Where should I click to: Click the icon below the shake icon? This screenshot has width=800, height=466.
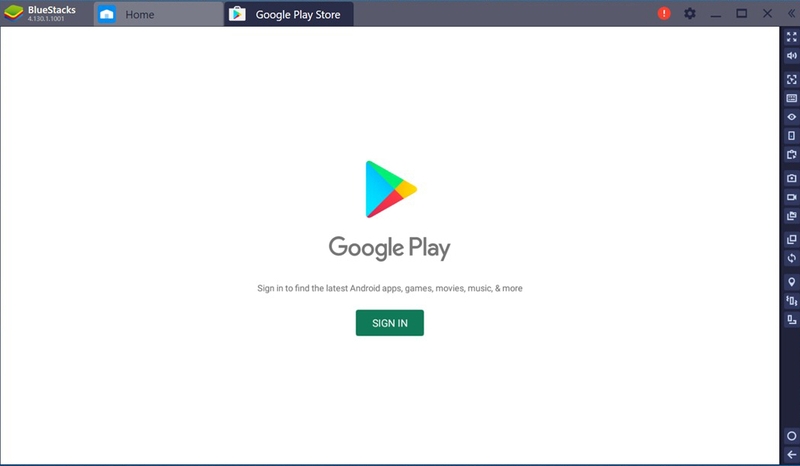[791, 320]
